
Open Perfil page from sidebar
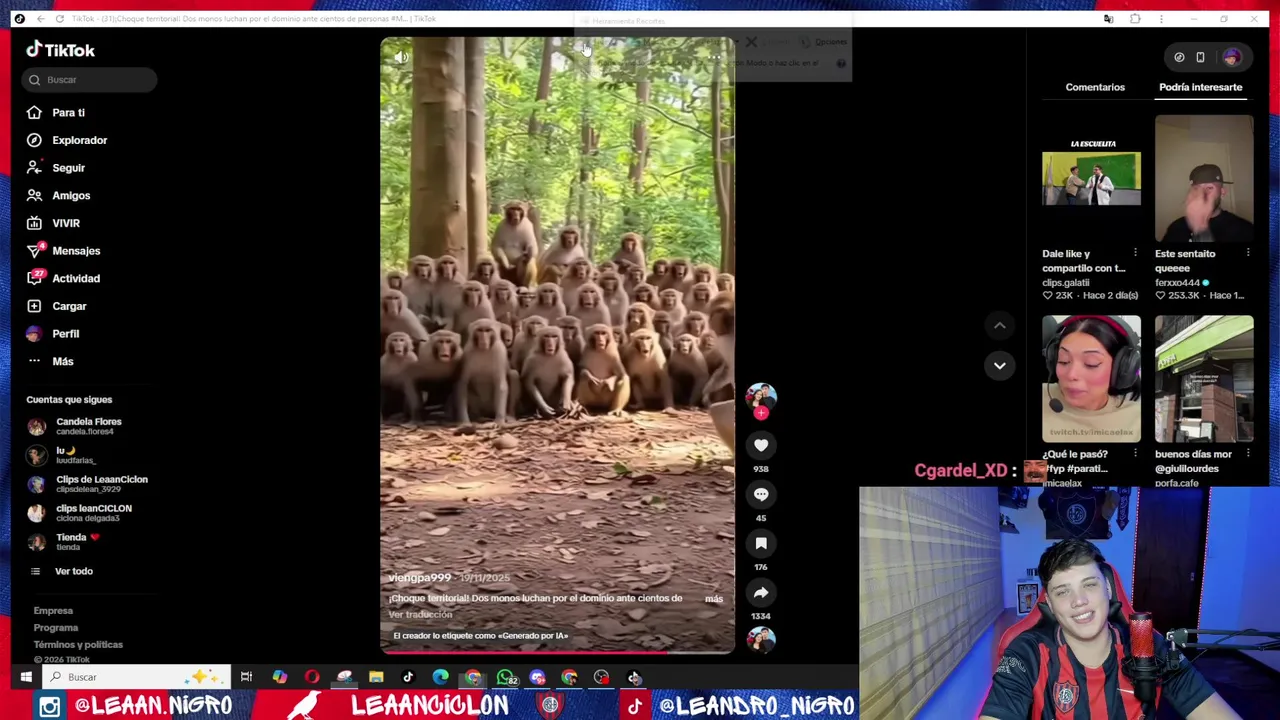[x=53, y=334]
